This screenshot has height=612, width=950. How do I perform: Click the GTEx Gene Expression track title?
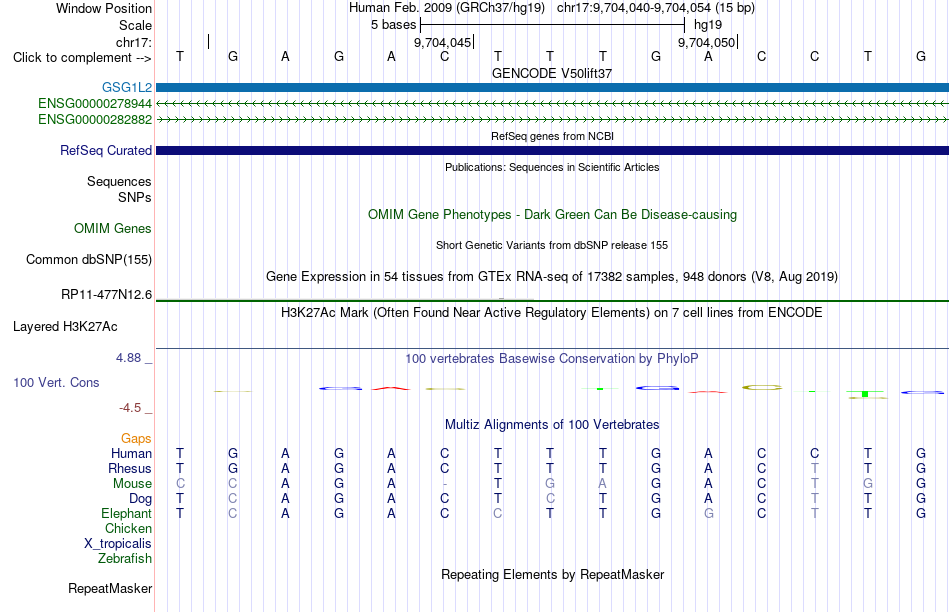coord(552,276)
